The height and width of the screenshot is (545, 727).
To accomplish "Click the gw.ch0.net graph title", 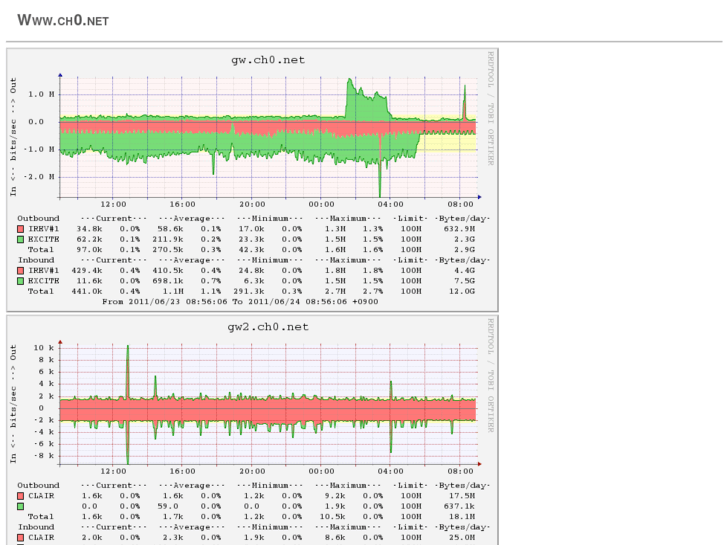I will point(268,59).
